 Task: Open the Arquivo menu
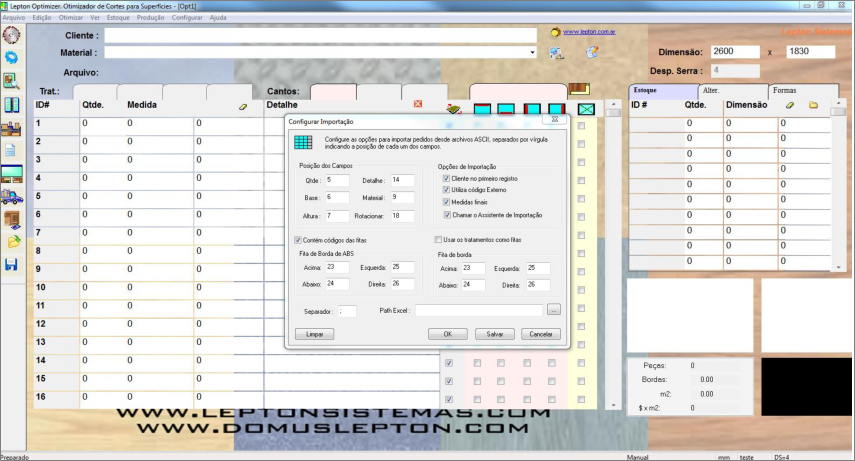pyautogui.click(x=14, y=17)
